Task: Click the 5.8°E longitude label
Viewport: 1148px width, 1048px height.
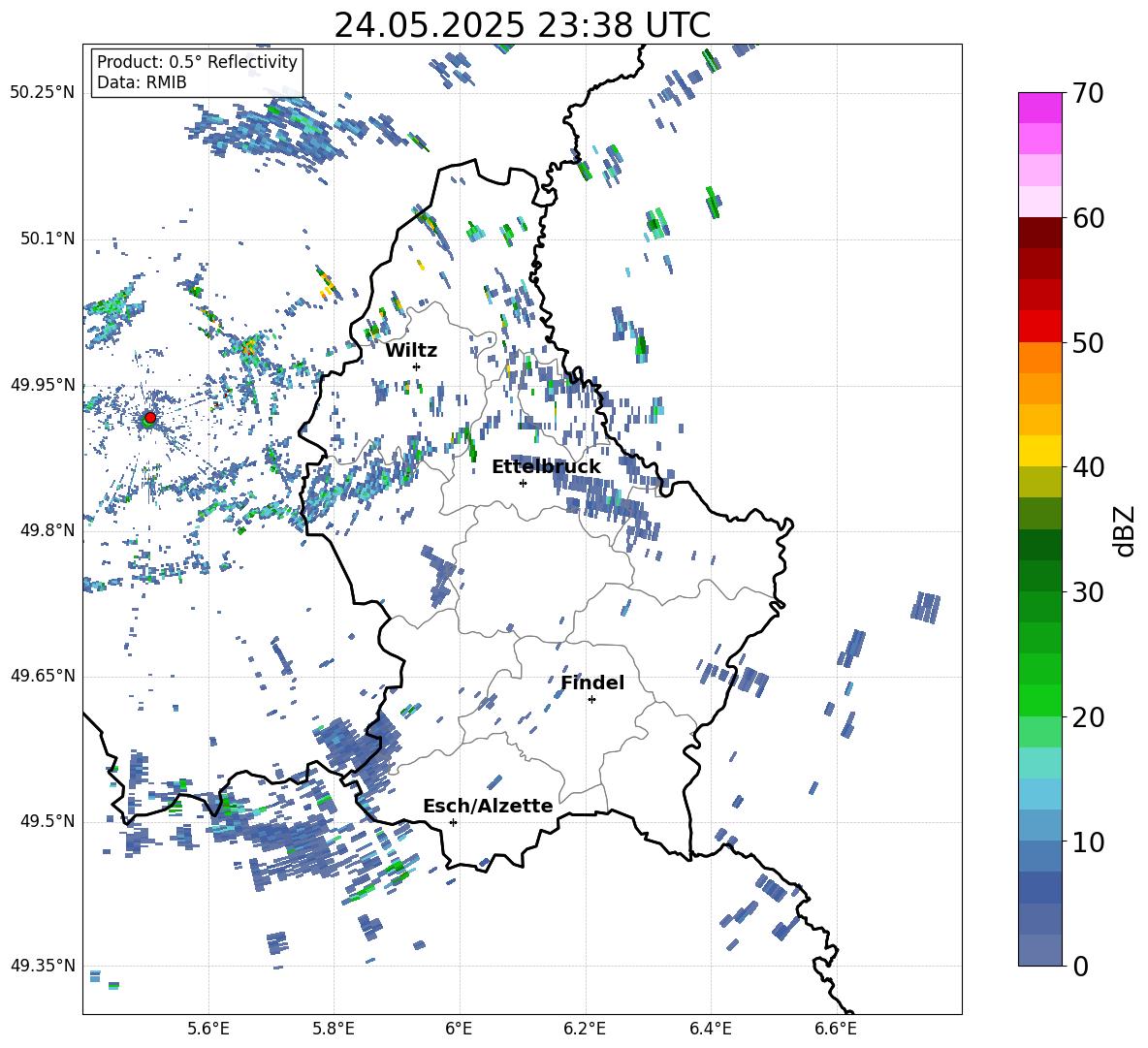Action: pos(334,1029)
